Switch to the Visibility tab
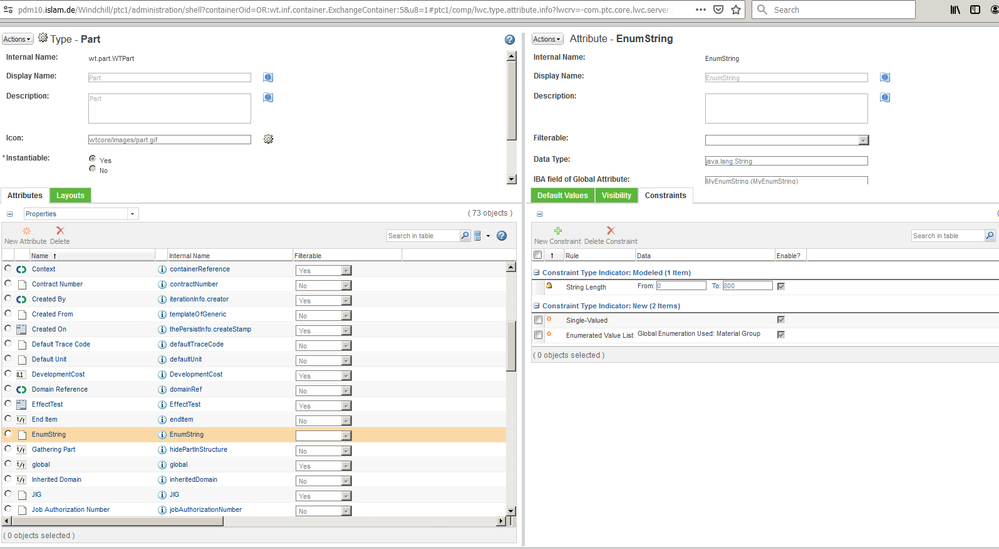The height and width of the screenshot is (549, 999). pos(616,196)
